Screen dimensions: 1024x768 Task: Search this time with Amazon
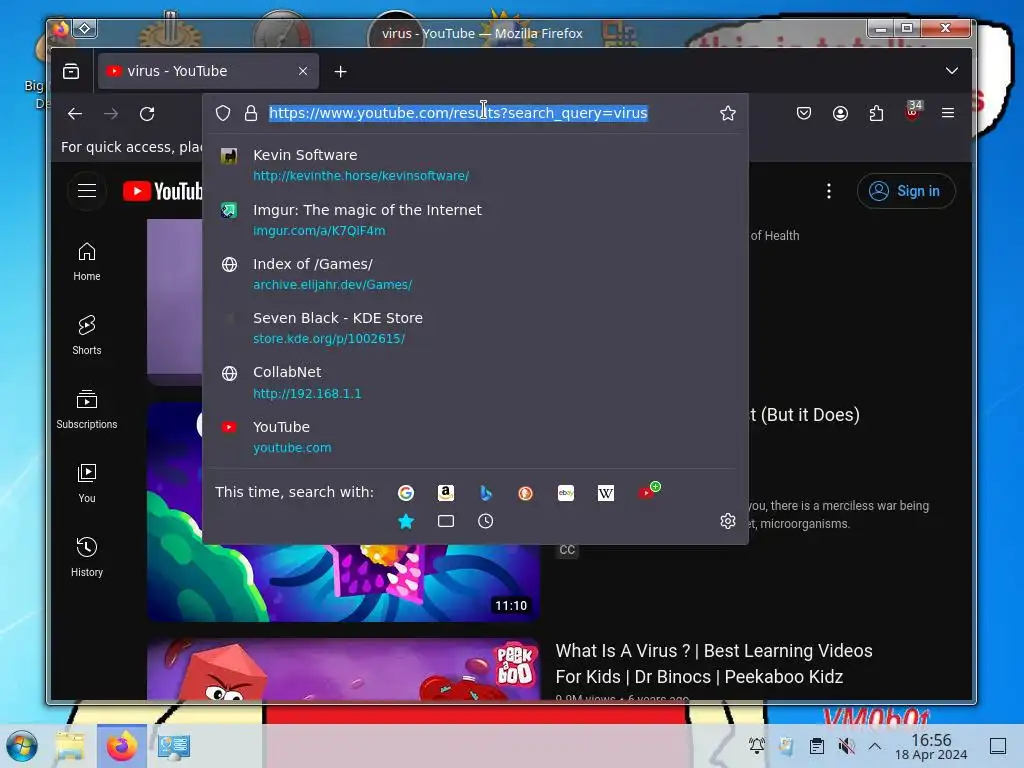click(445, 492)
